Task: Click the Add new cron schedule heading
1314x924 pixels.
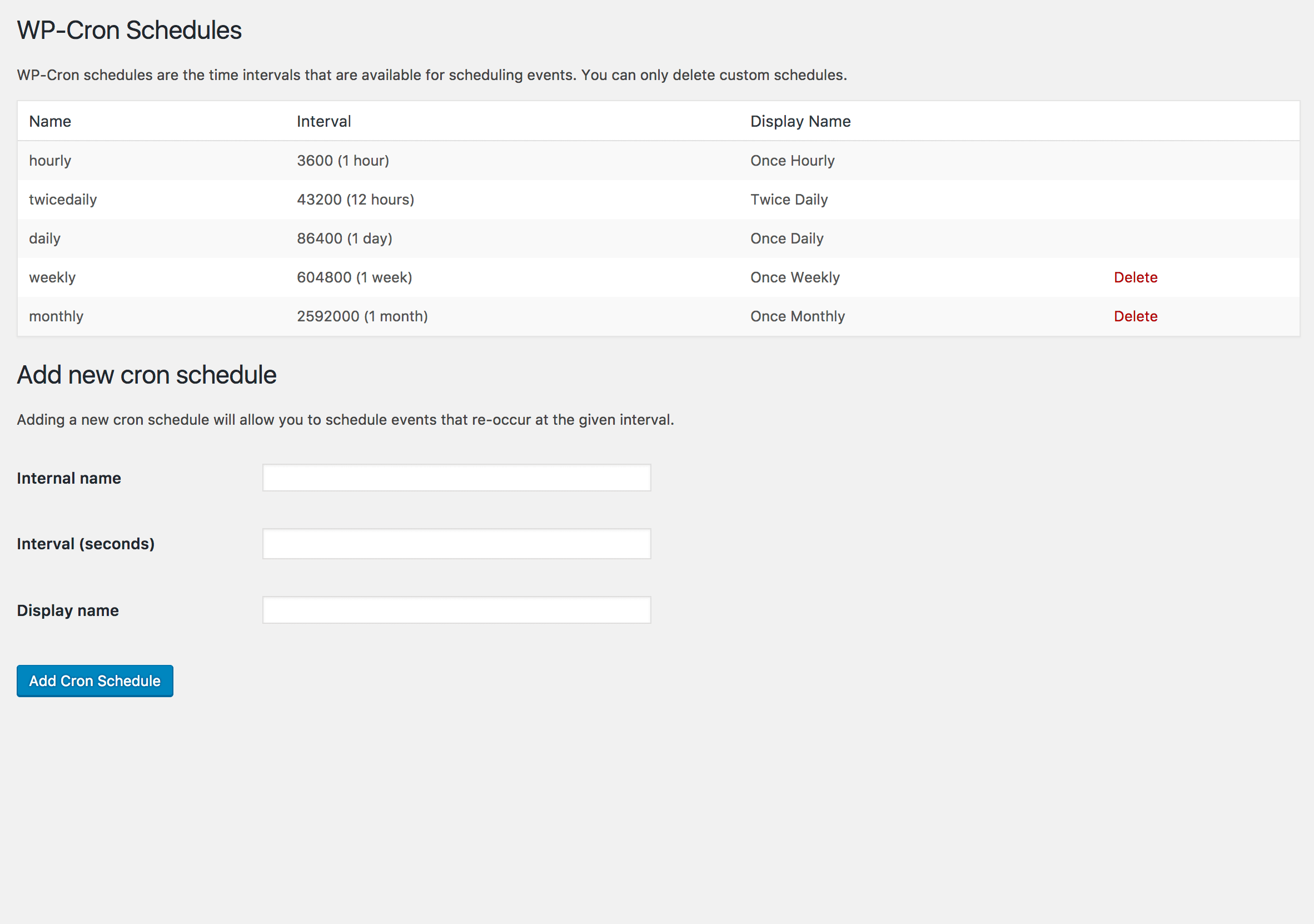Action: [147, 375]
